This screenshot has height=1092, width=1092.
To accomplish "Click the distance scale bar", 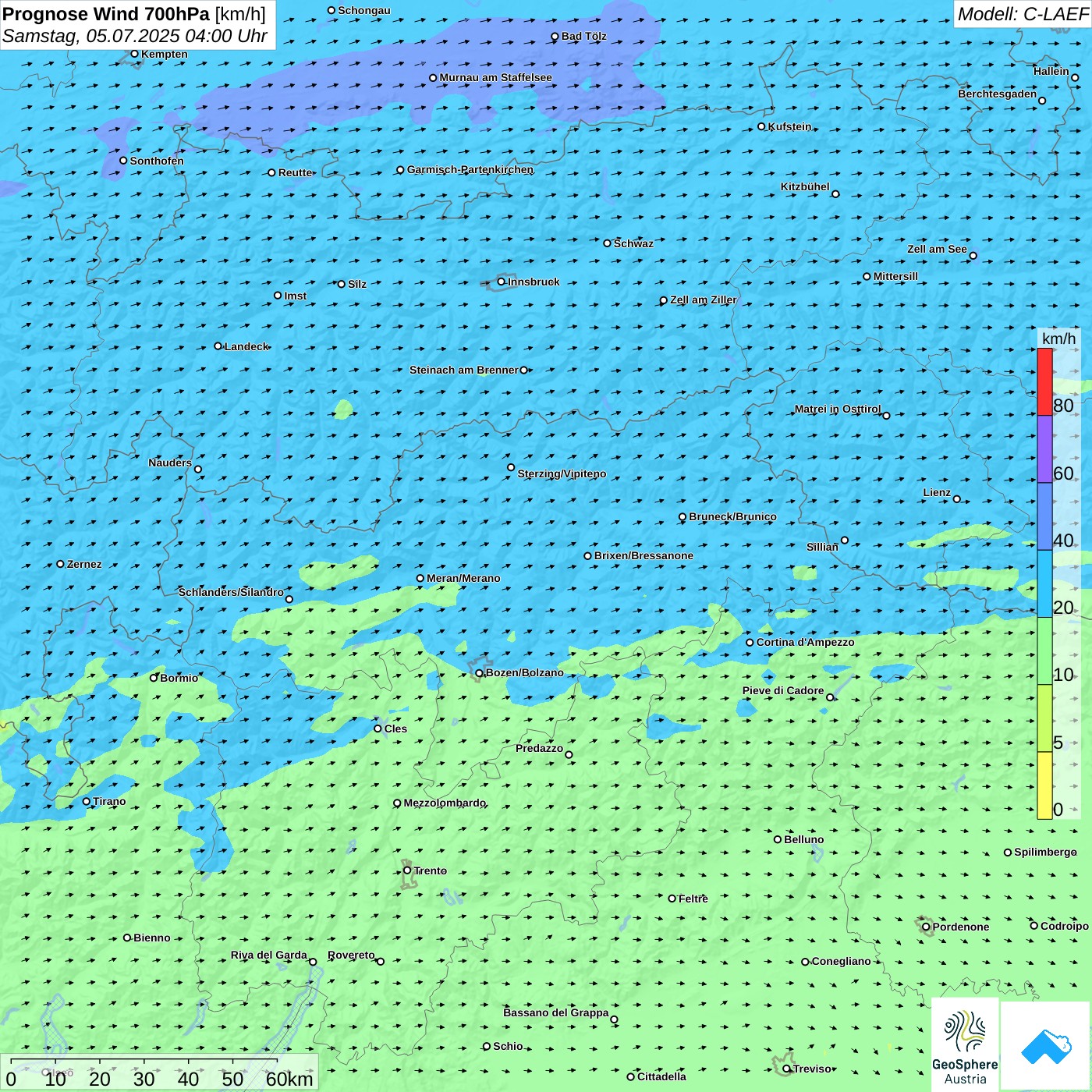I will pyautogui.click(x=144, y=1062).
